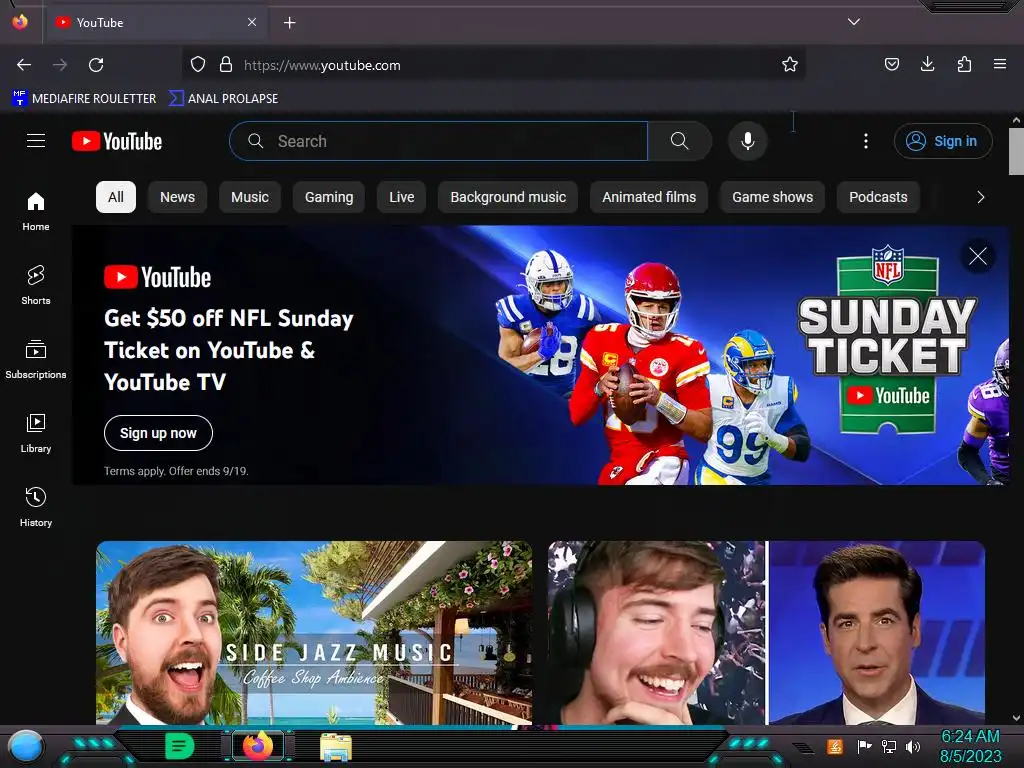Screen dimensions: 1024x768
Task: Open the video thumbnail with news anchor
Action: (x=766, y=632)
